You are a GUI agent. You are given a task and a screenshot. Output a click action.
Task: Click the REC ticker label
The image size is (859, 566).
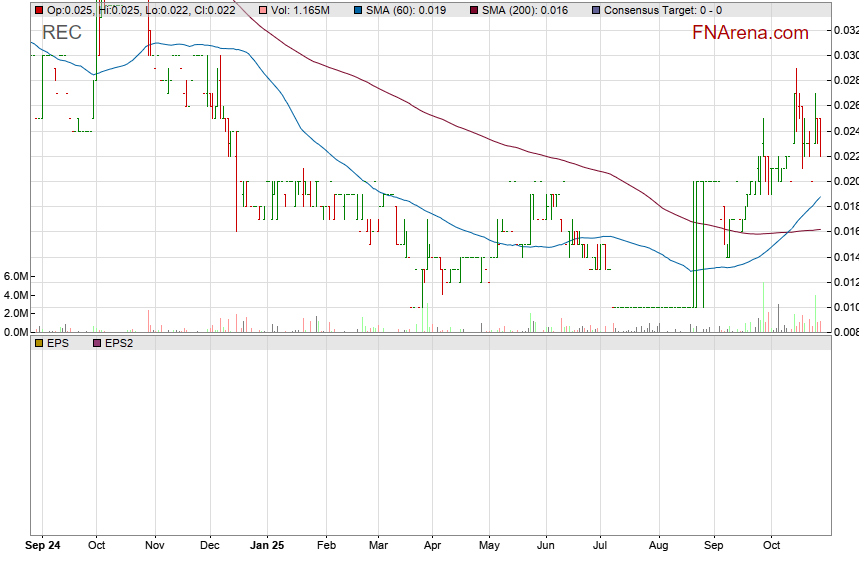tap(62, 33)
